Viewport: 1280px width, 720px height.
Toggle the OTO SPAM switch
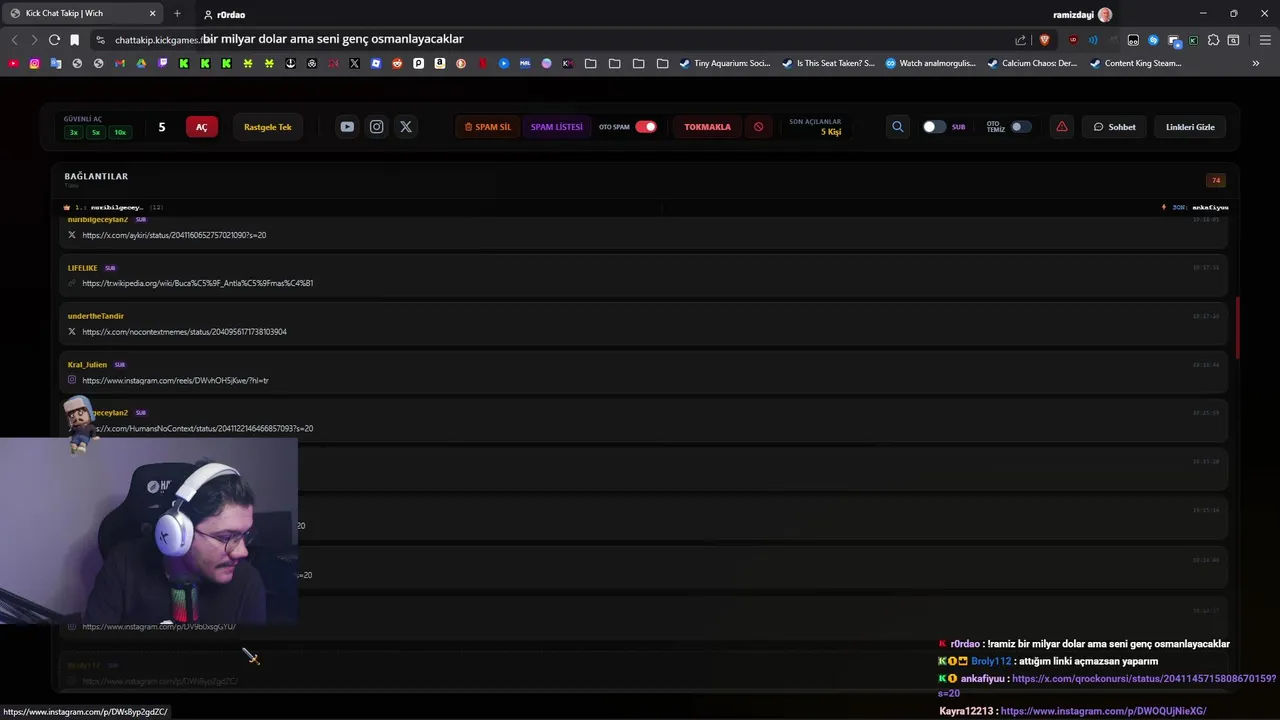(x=646, y=127)
